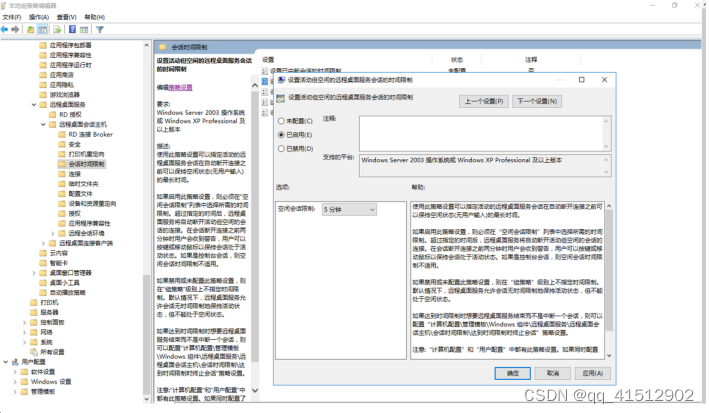Click the folder icon in 会话时间限制 header
The image size is (709, 413).
pyautogui.click(x=163, y=47)
